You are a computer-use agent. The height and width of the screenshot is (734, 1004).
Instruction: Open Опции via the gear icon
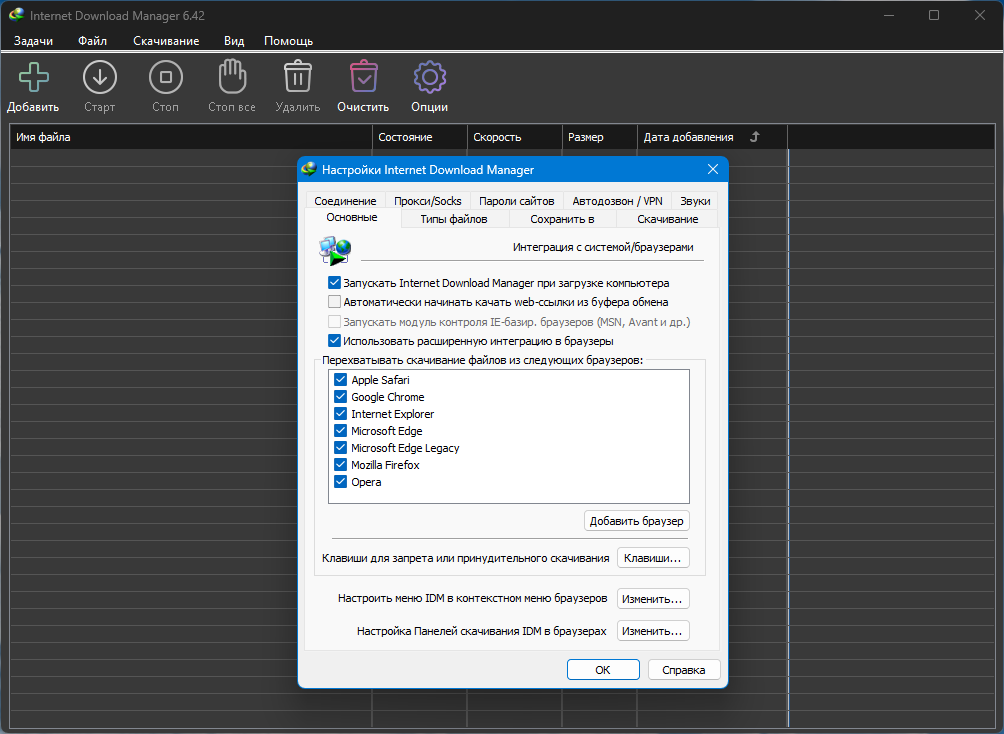[x=429, y=78]
